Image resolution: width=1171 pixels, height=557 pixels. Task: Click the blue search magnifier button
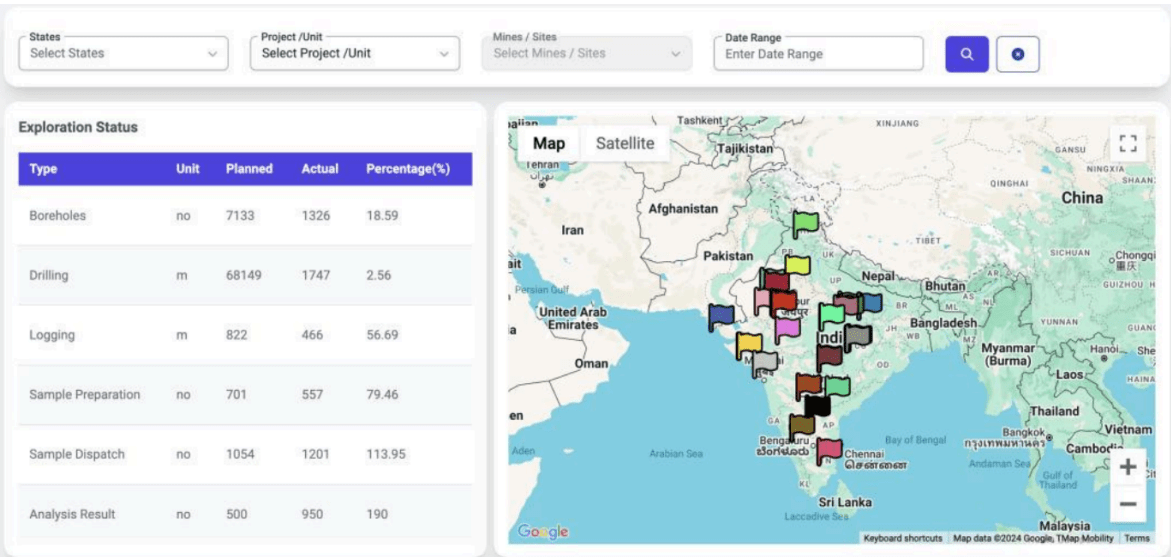[x=967, y=54]
